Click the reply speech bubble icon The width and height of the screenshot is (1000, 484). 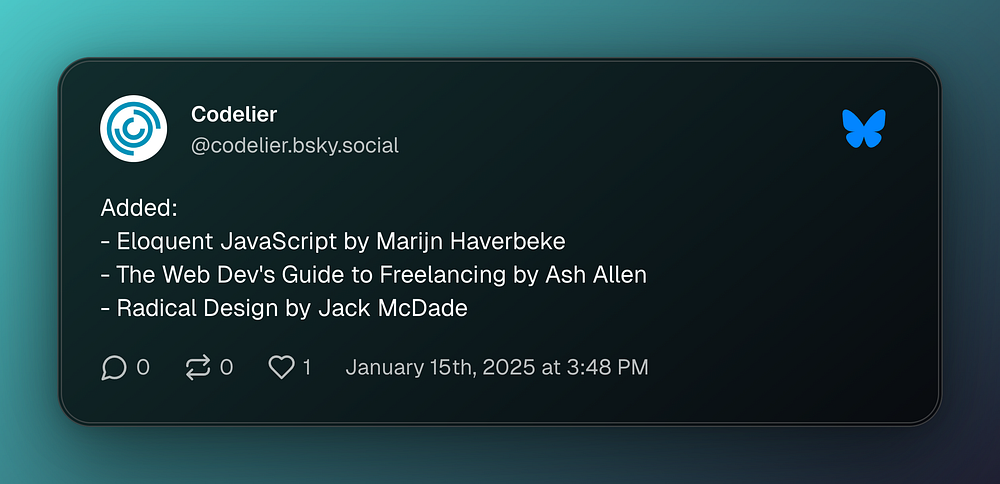click(114, 368)
